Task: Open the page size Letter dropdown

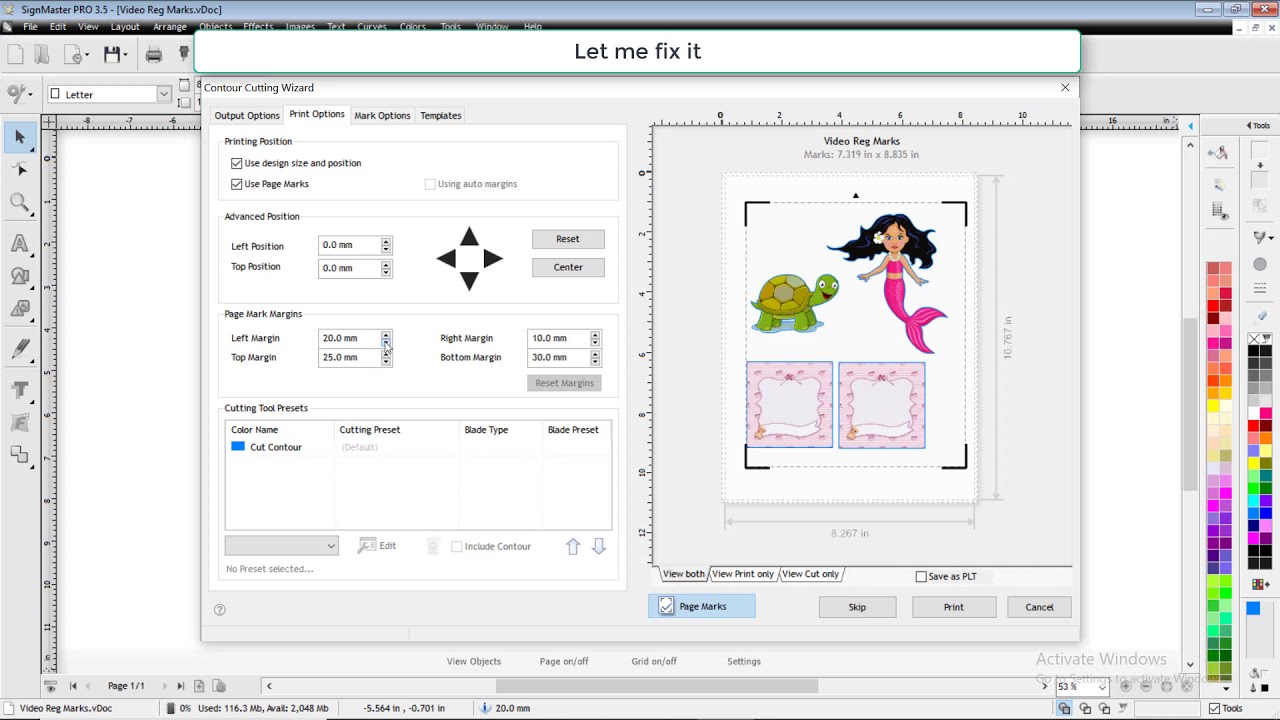Action: (x=163, y=94)
